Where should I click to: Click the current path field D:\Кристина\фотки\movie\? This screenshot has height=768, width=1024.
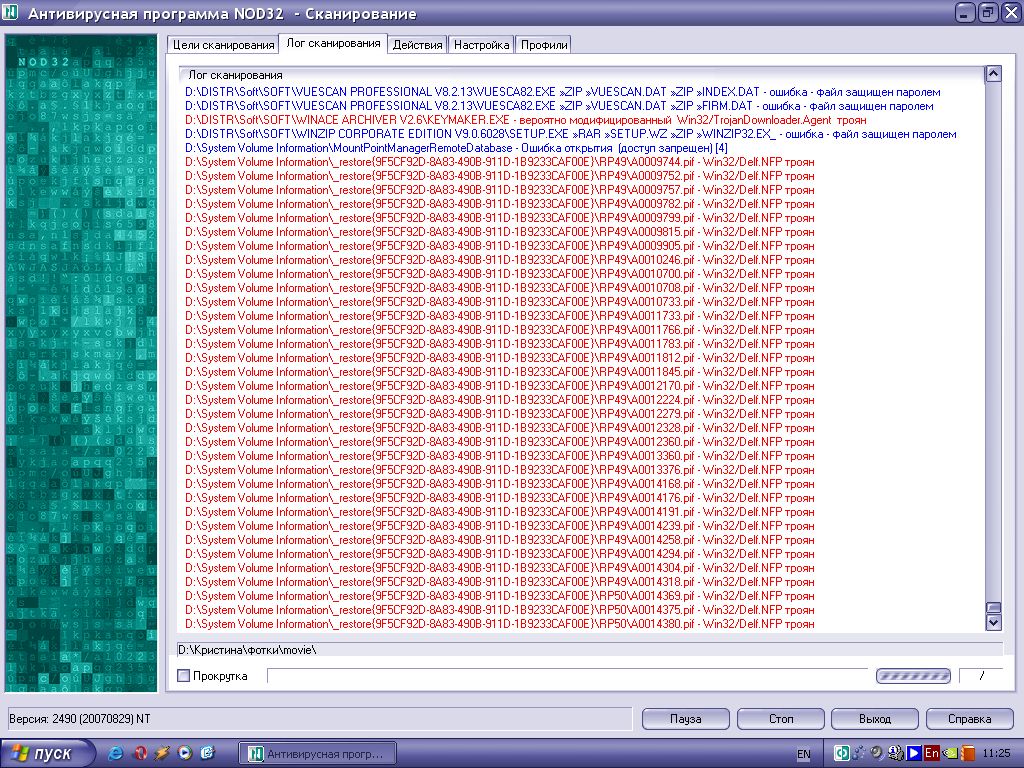(590, 650)
